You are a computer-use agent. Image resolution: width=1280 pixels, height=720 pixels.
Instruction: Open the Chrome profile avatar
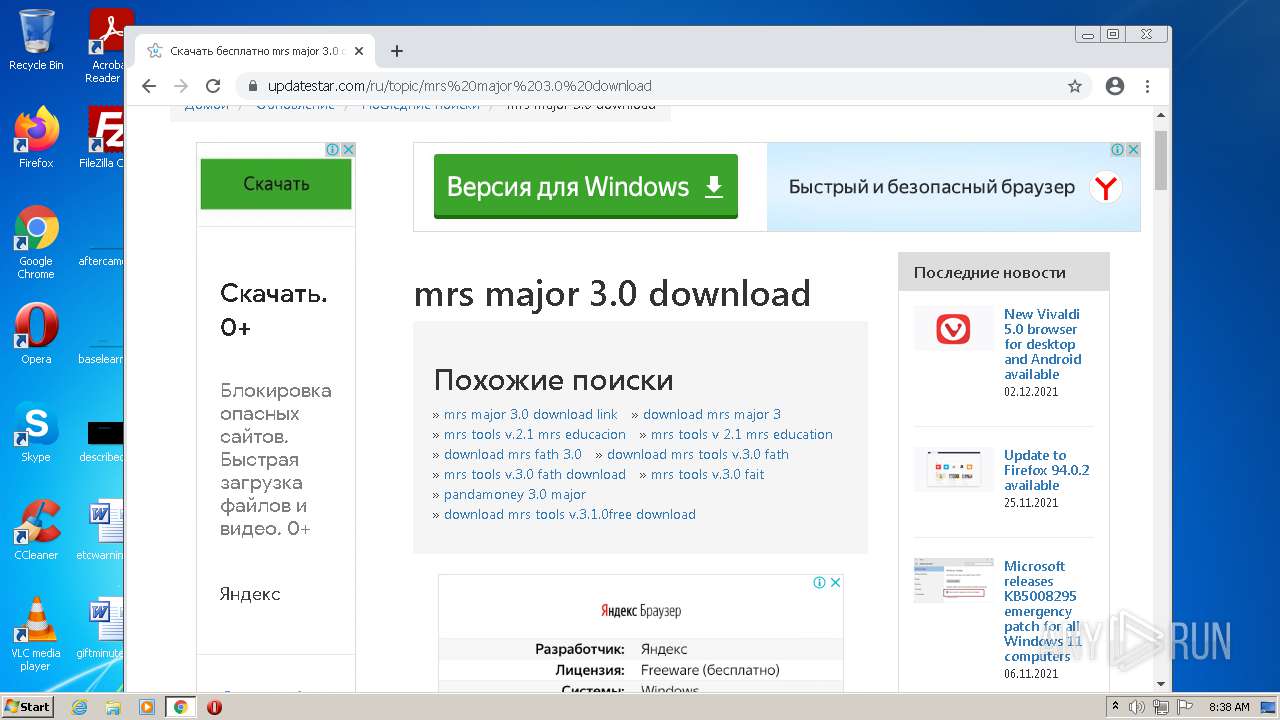pyautogui.click(x=1115, y=86)
